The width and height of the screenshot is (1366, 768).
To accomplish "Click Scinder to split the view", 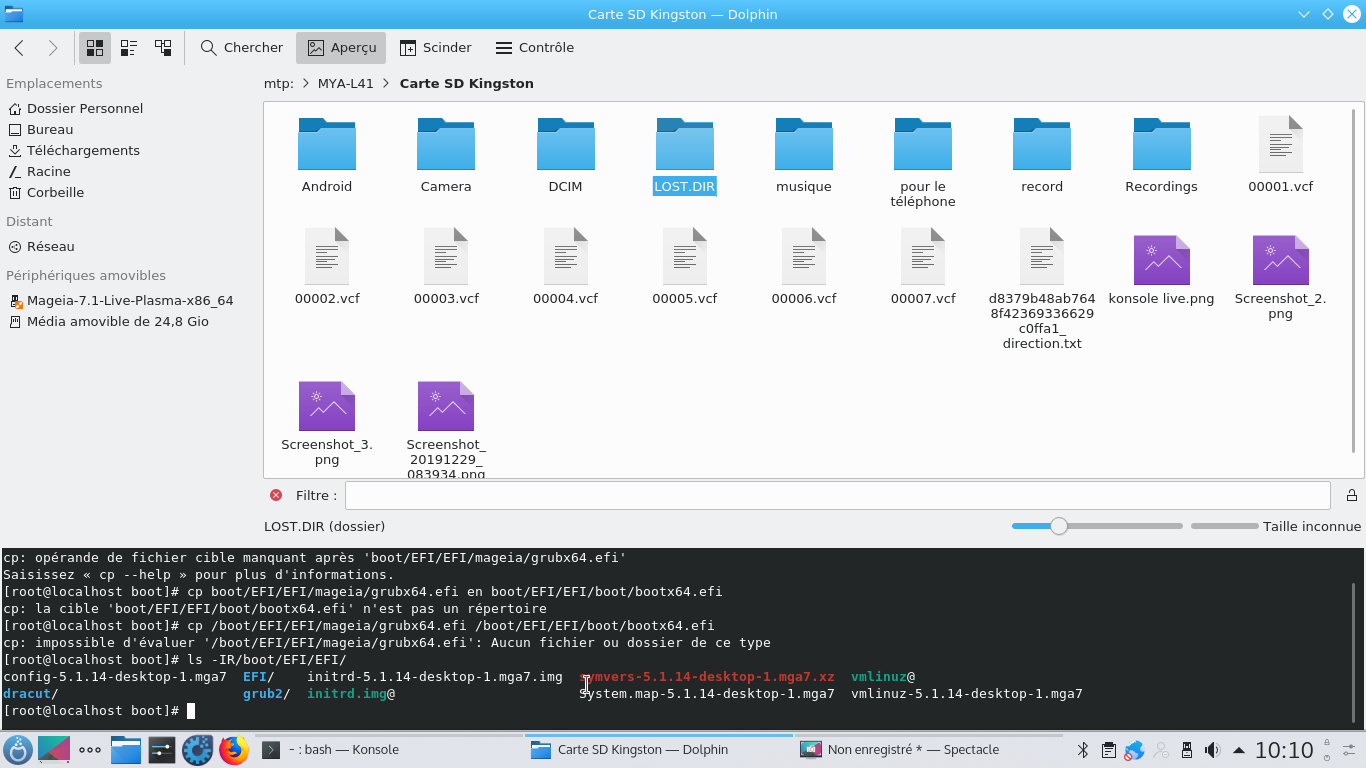I will 435,47.
